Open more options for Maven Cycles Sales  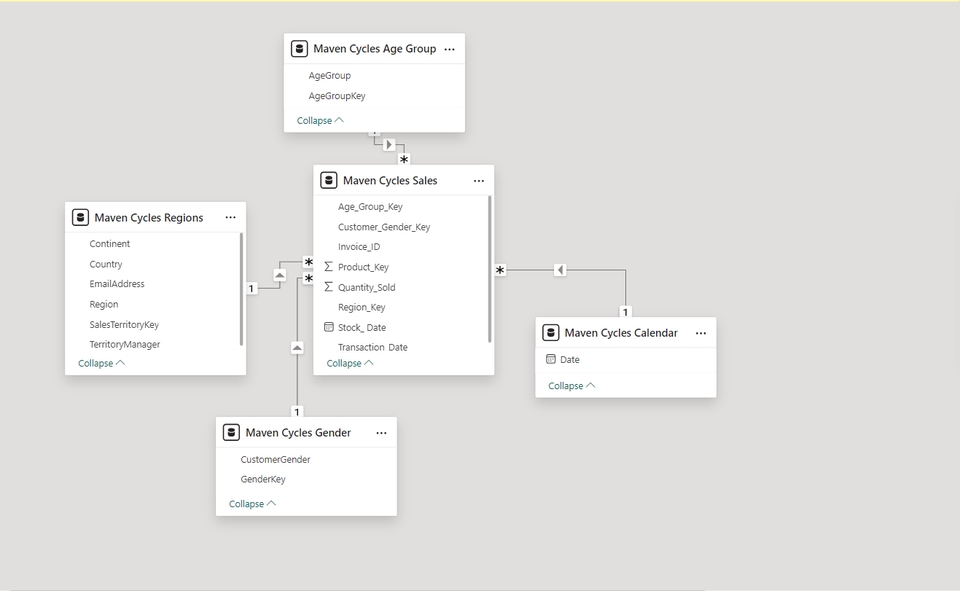tap(479, 181)
